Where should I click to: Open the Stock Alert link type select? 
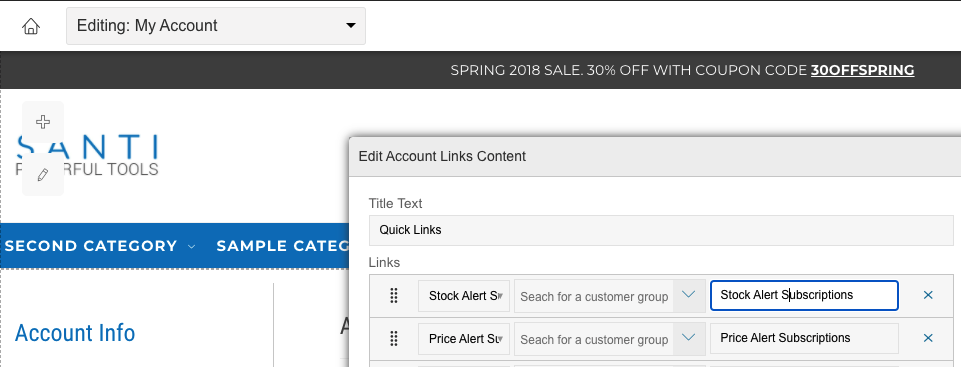464,296
